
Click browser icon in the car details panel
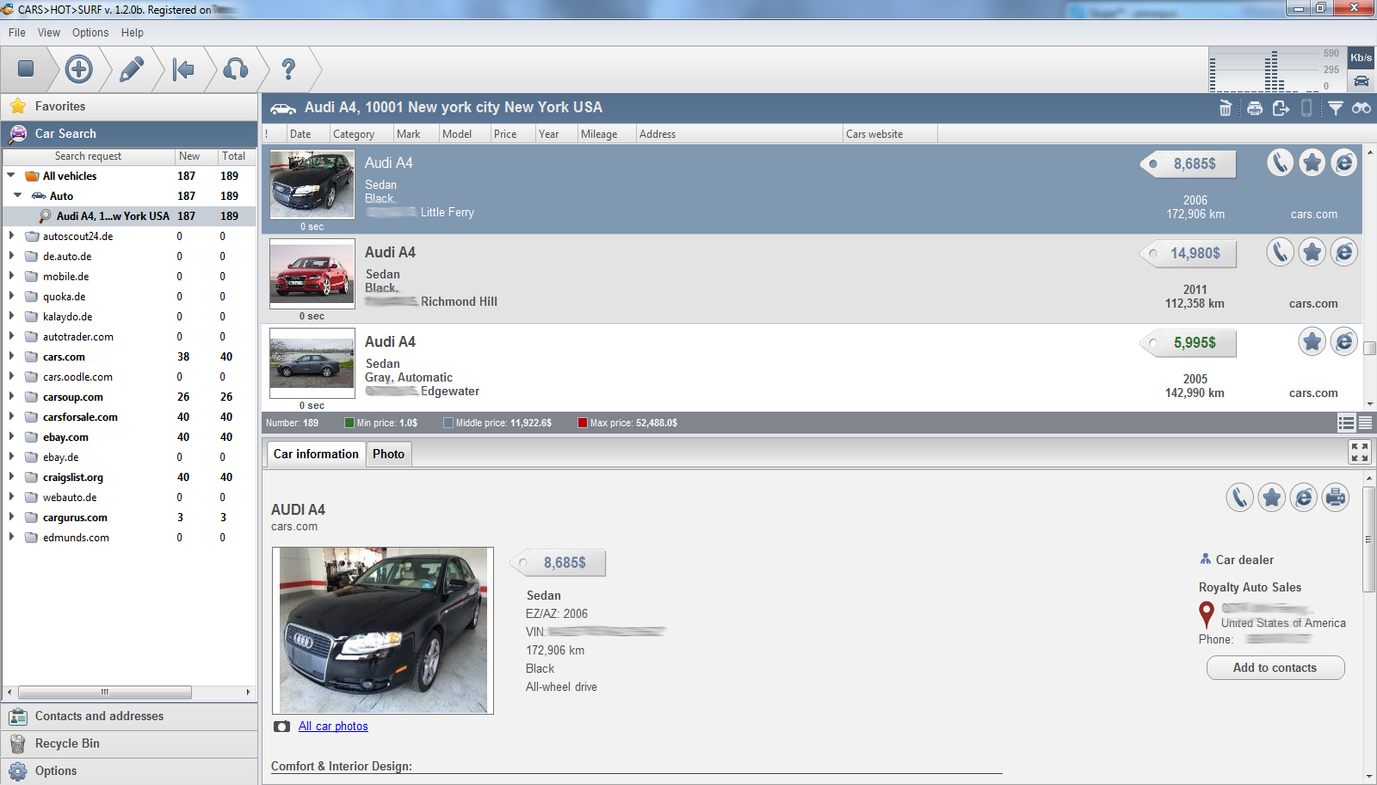(x=1304, y=497)
